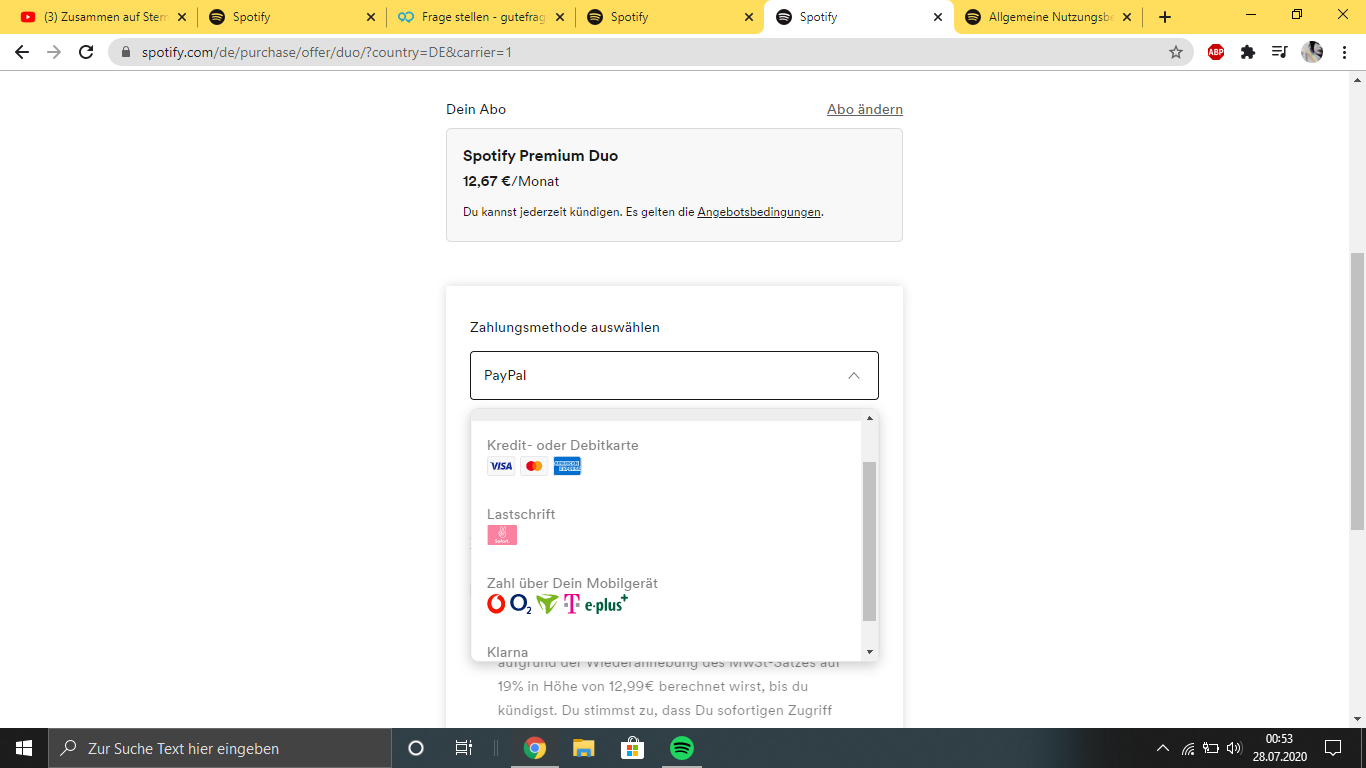Click the dropdown list scroll-down arrow
The image size is (1366, 768).
tap(869, 652)
